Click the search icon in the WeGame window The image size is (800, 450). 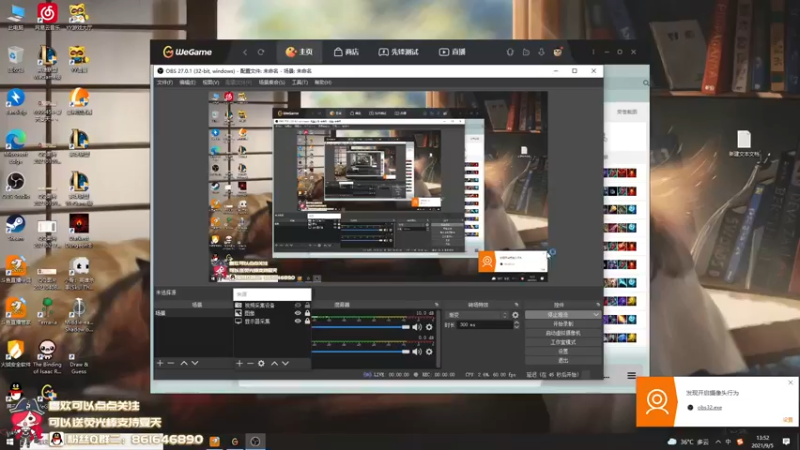(646, 83)
